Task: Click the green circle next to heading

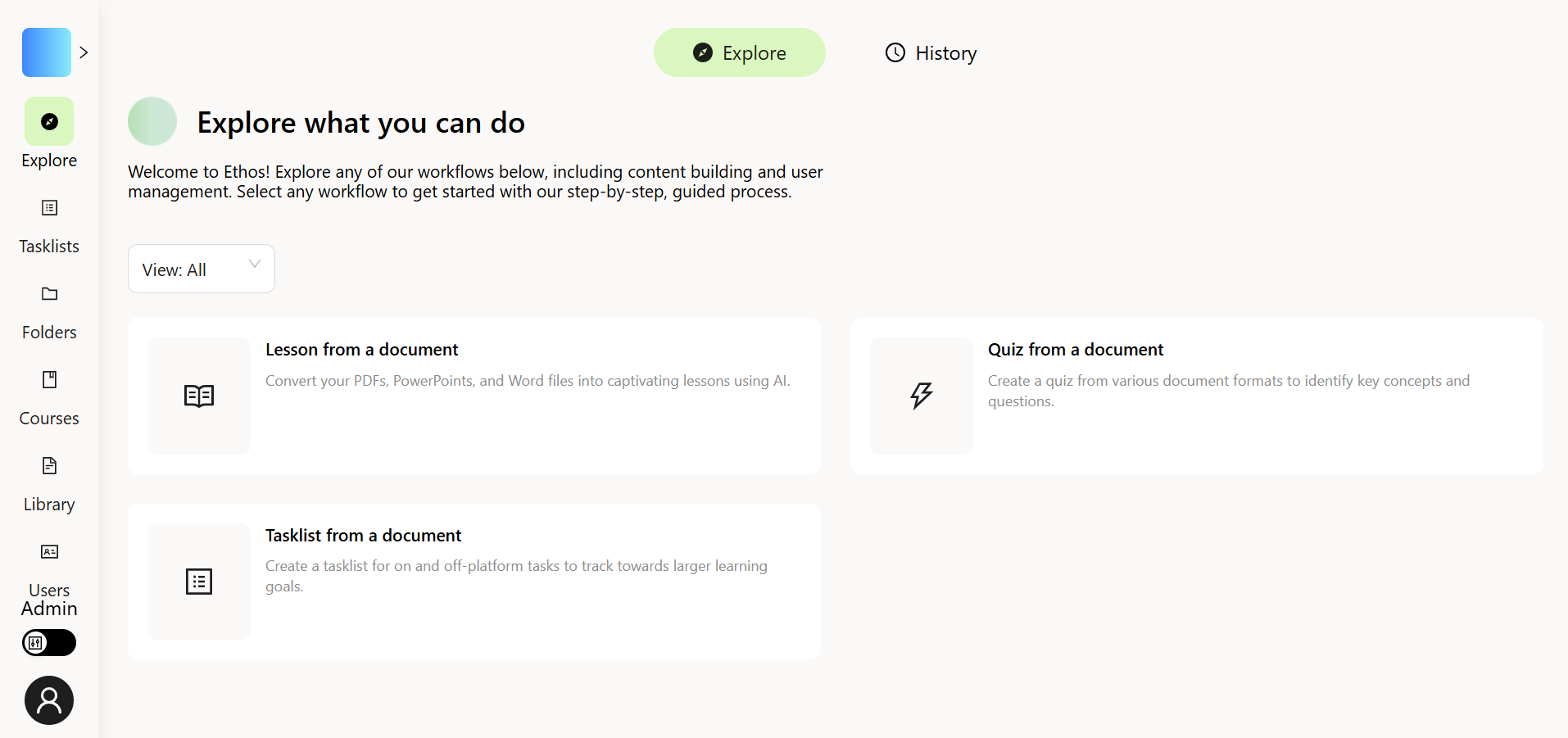Action: pyautogui.click(x=152, y=121)
